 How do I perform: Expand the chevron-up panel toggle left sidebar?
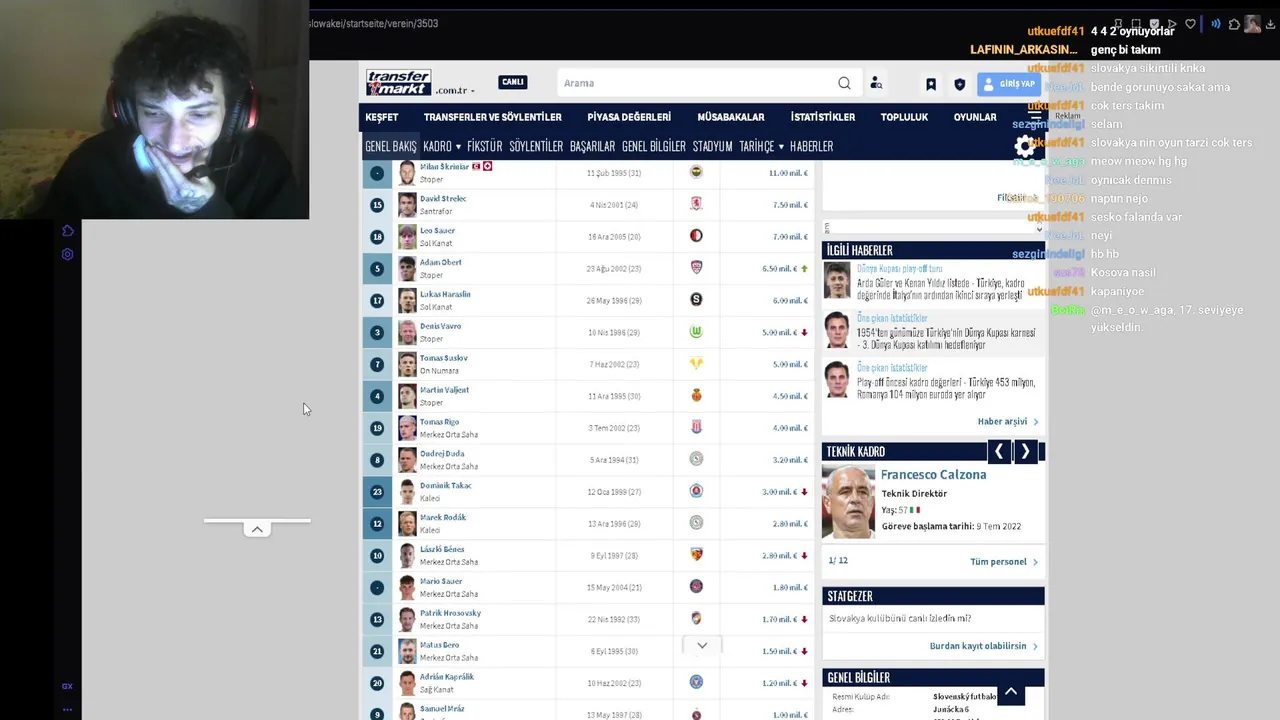point(257,529)
